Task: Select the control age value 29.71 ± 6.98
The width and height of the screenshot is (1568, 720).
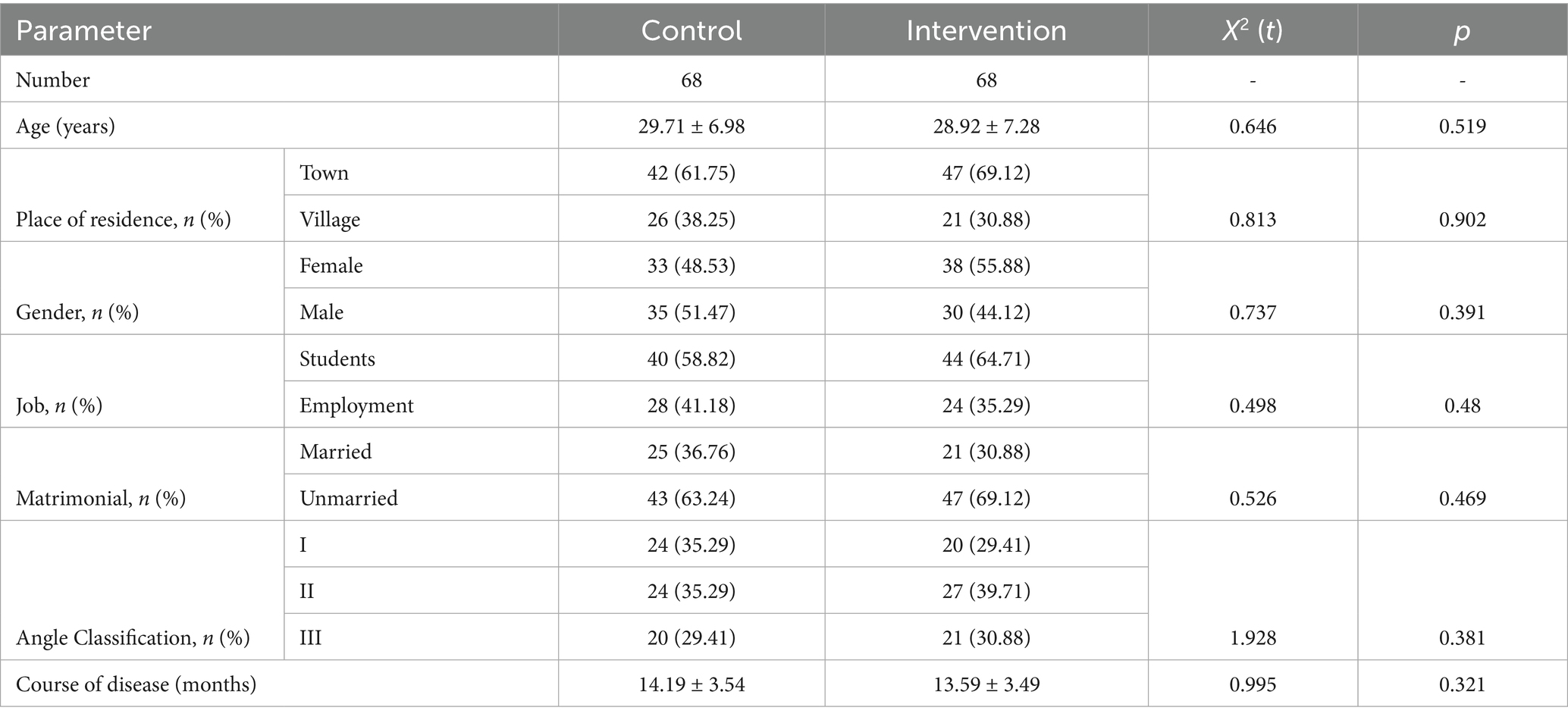Action: click(x=691, y=126)
